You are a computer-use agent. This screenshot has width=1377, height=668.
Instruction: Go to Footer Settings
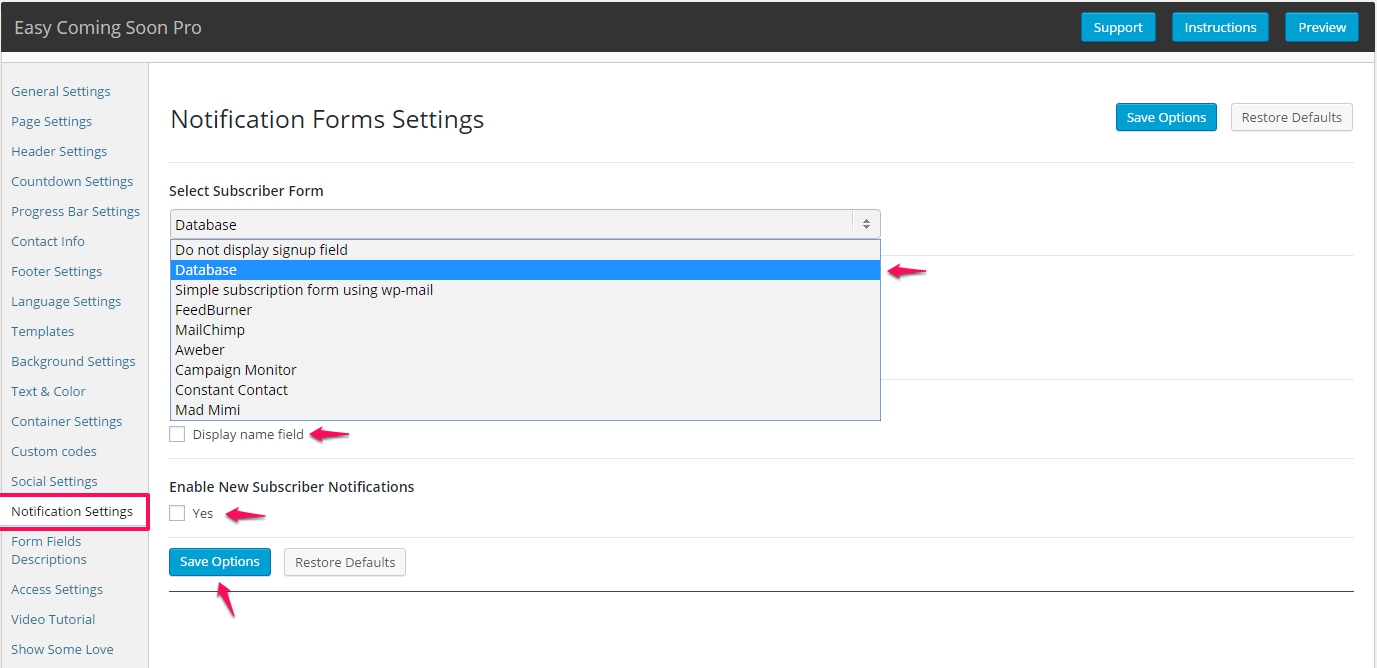57,271
